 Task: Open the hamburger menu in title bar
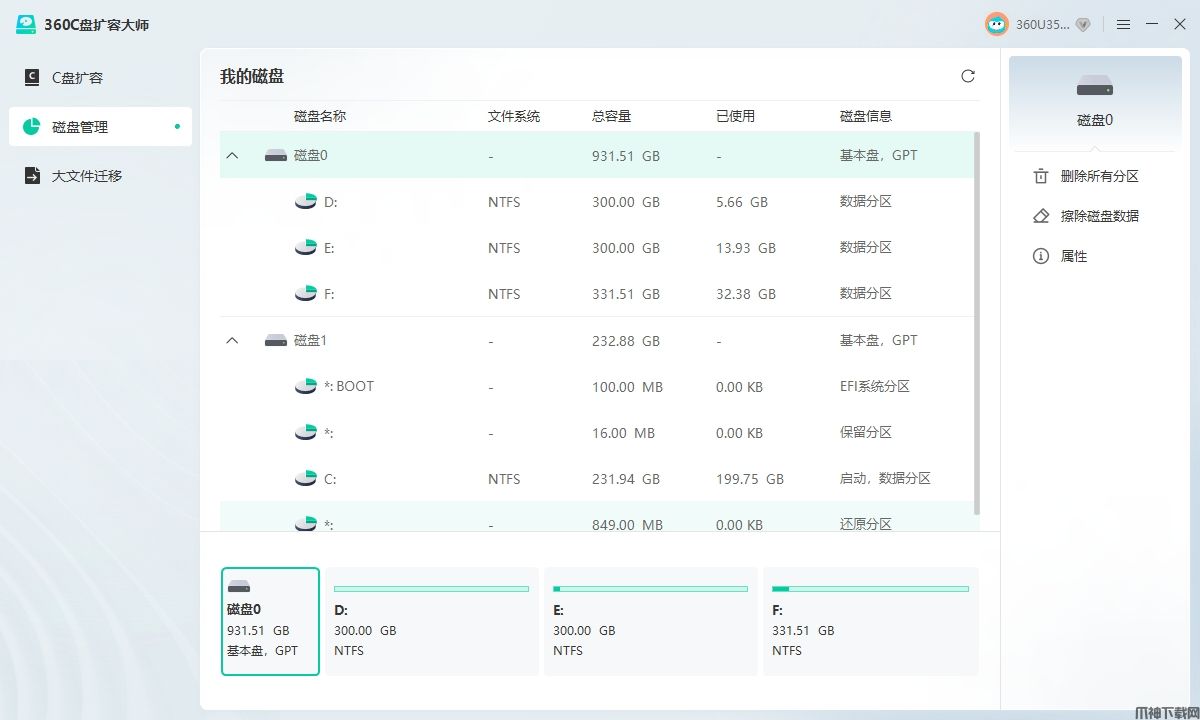click(1123, 24)
